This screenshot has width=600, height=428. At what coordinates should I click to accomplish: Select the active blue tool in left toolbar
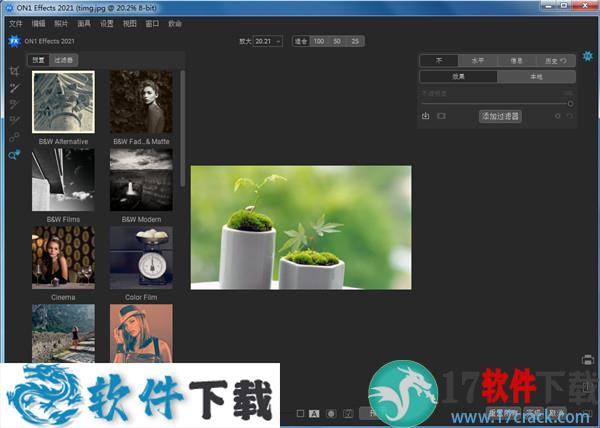[14, 155]
